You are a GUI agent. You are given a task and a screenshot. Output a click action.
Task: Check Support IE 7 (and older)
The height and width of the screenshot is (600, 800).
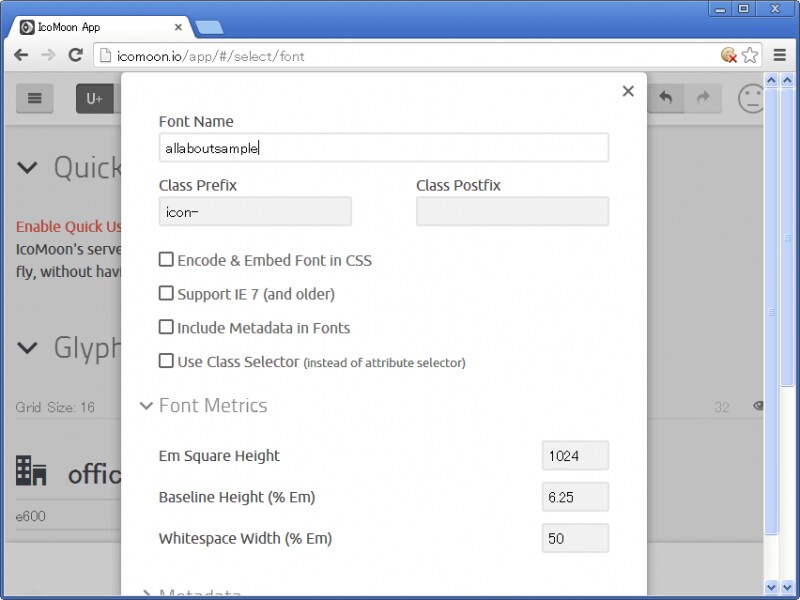click(166, 293)
